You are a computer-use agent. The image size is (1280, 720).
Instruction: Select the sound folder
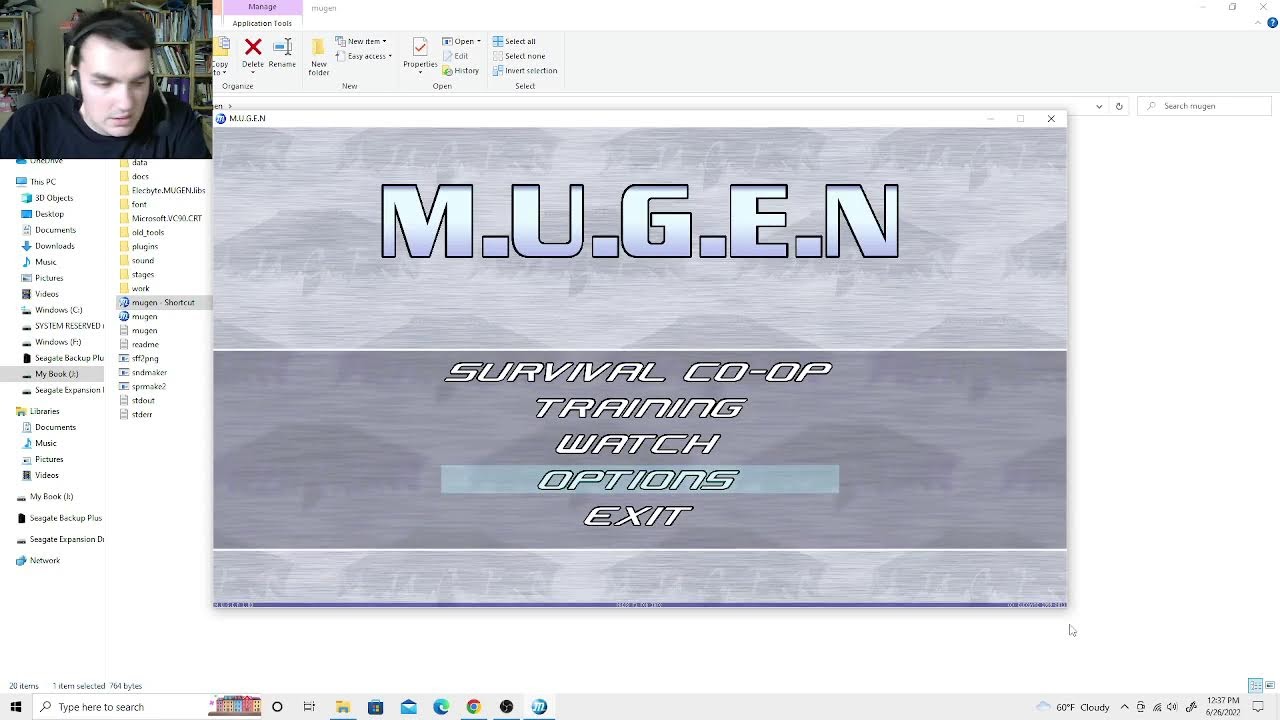(136, 260)
